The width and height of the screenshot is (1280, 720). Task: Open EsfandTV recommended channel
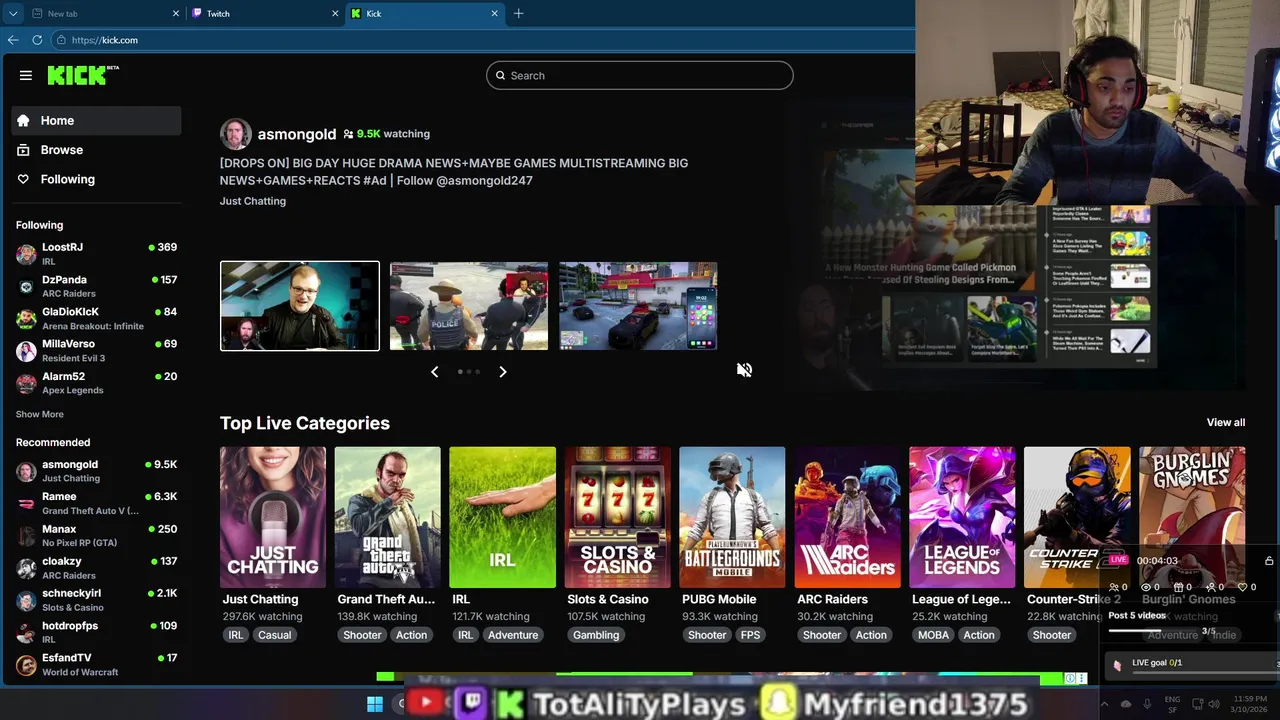click(x=96, y=664)
